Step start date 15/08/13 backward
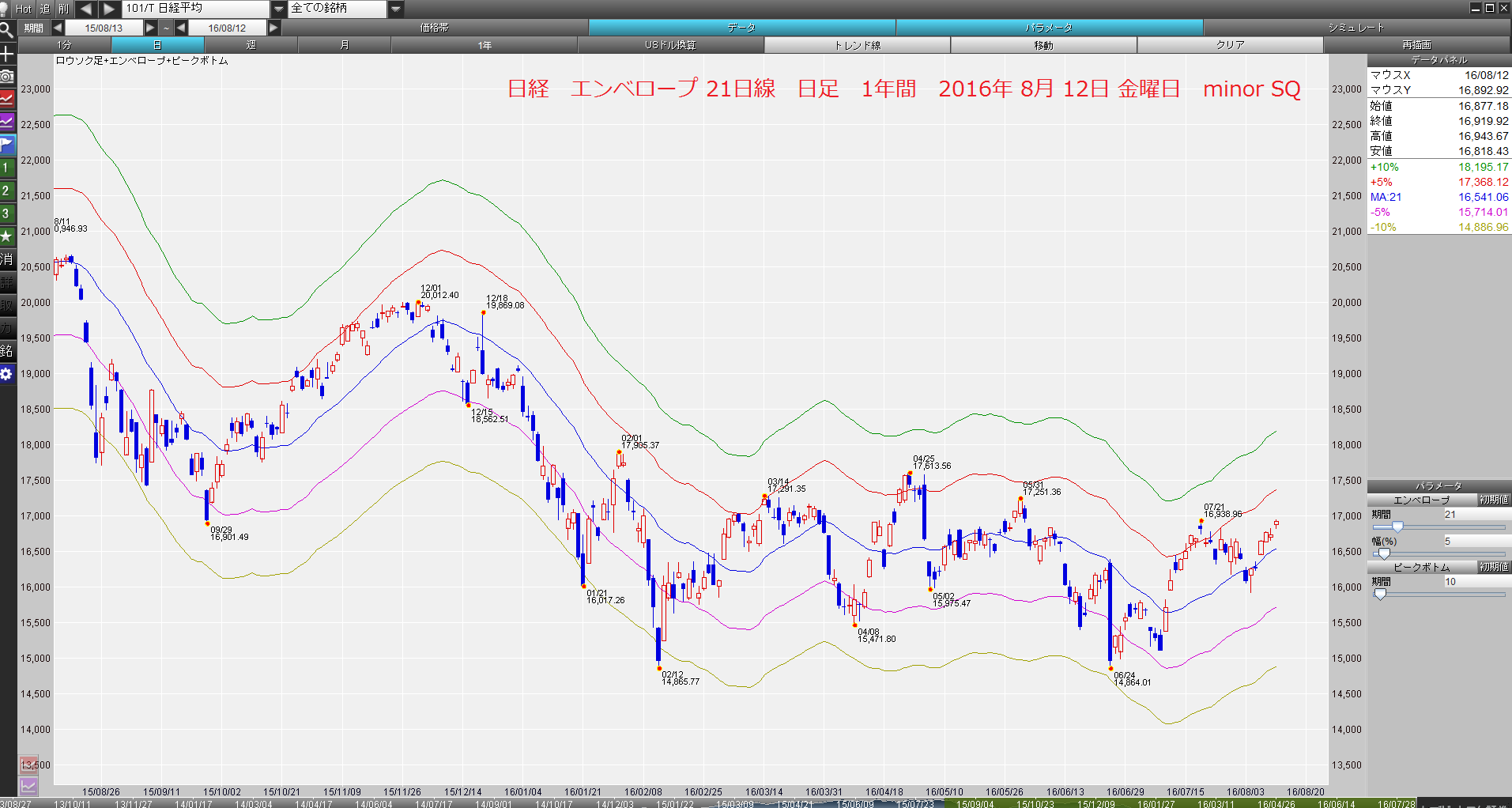Viewport: 1512px width, 808px height. click(58, 28)
